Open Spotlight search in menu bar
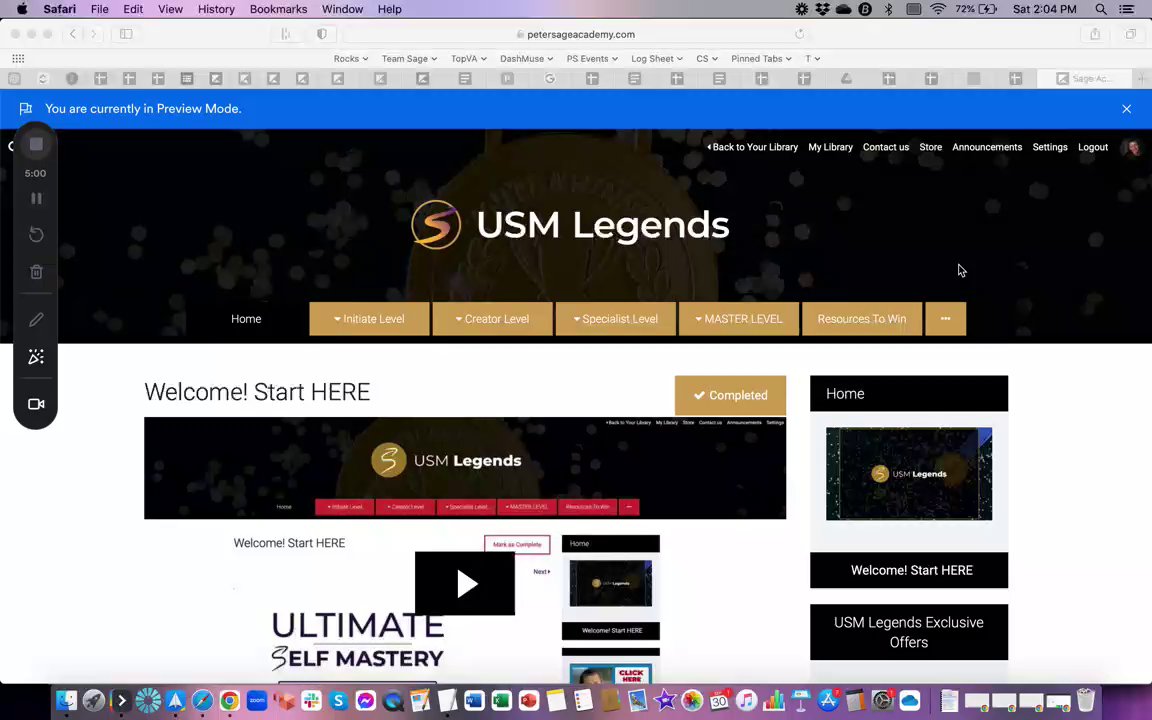Viewport: 1152px width, 720px height. pos(1101,9)
